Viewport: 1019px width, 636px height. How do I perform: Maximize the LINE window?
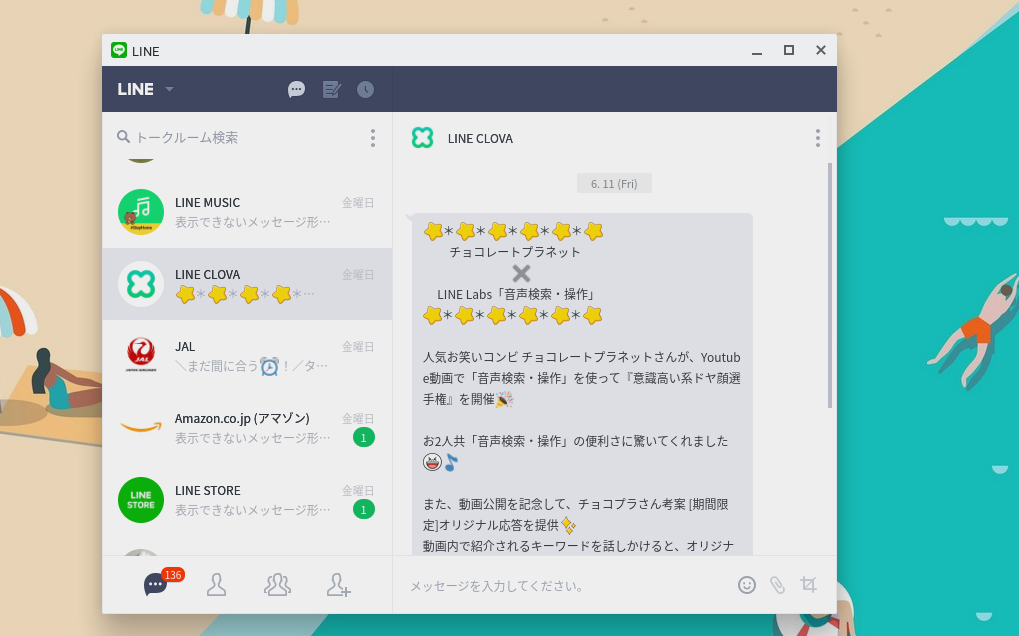click(789, 50)
